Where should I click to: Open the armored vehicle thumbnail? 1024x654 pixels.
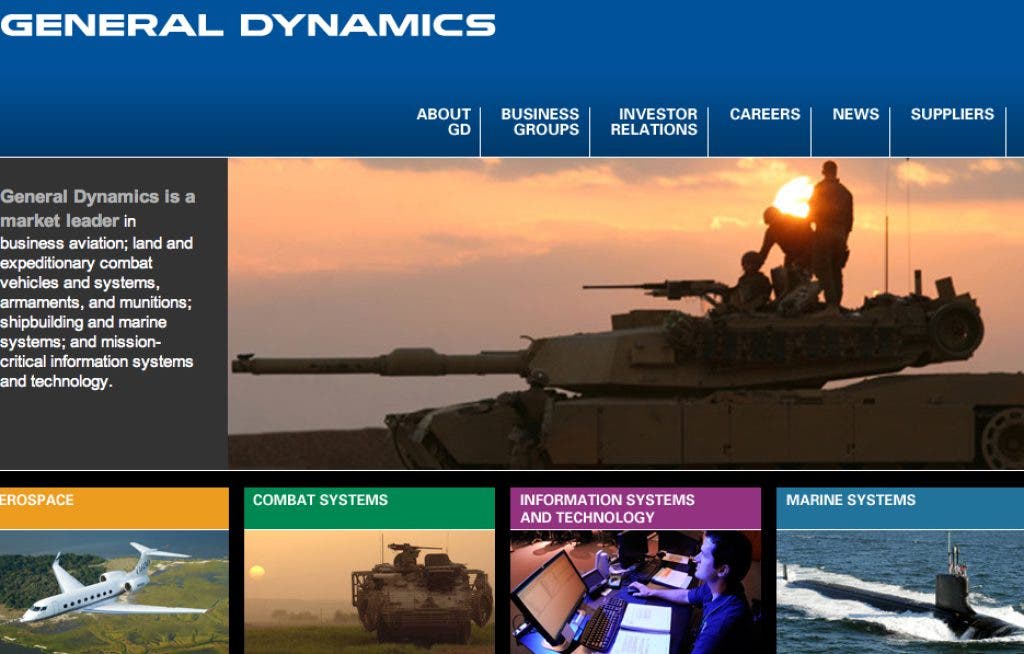tap(370, 592)
